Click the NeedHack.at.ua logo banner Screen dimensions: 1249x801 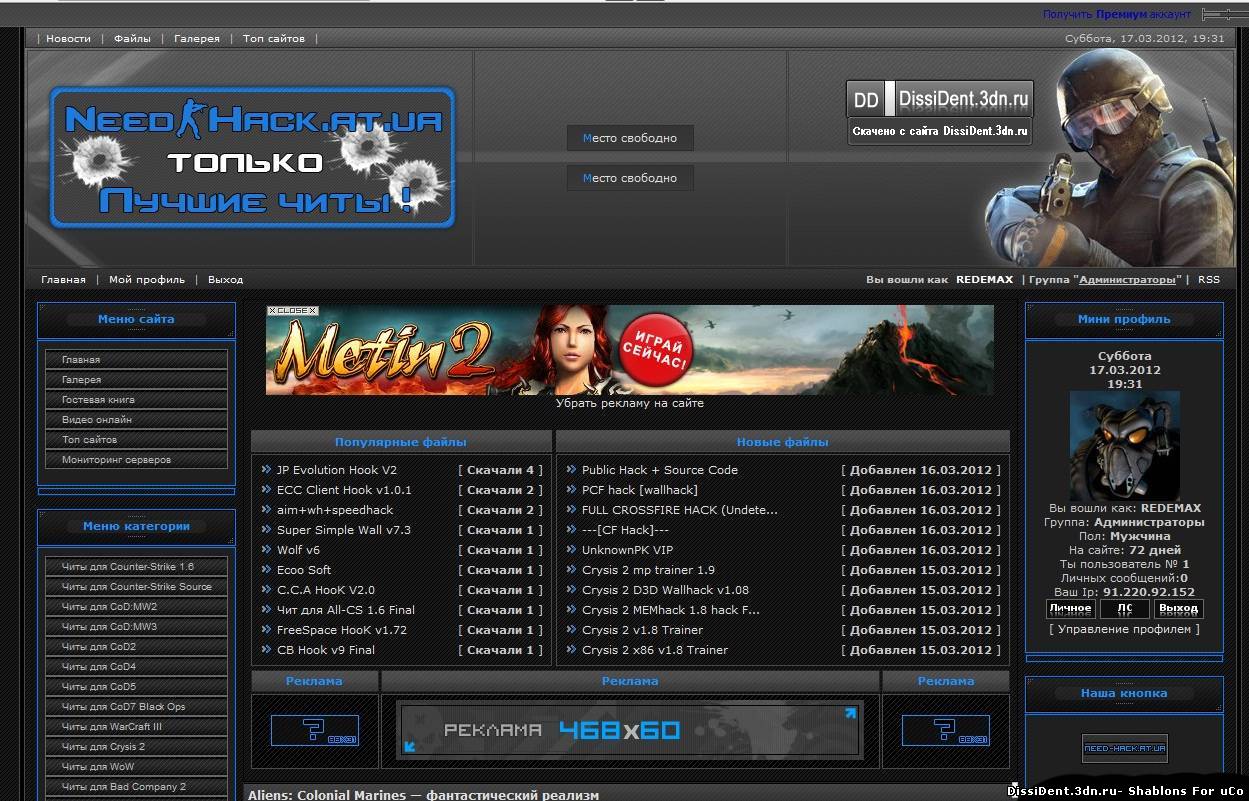pos(253,157)
